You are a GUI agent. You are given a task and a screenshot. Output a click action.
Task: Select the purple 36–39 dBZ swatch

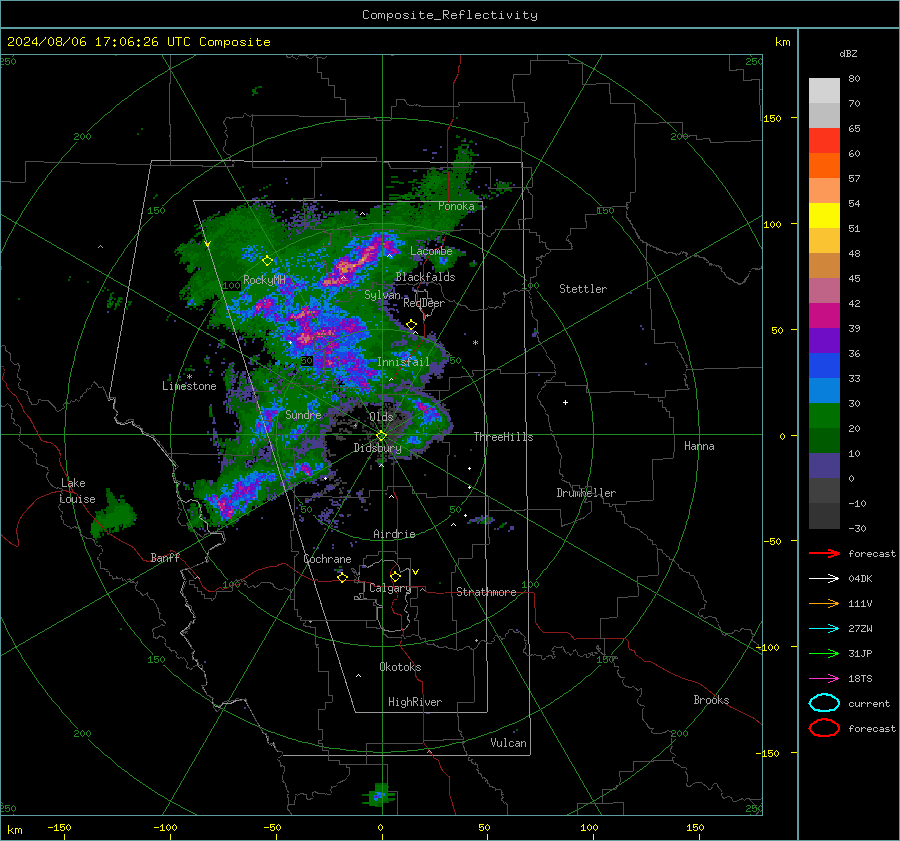(x=824, y=341)
